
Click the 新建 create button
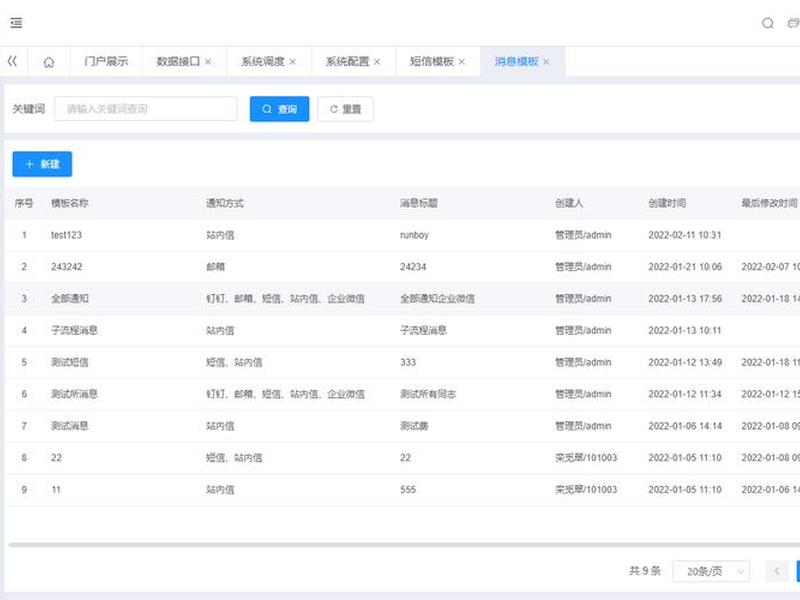point(42,164)
